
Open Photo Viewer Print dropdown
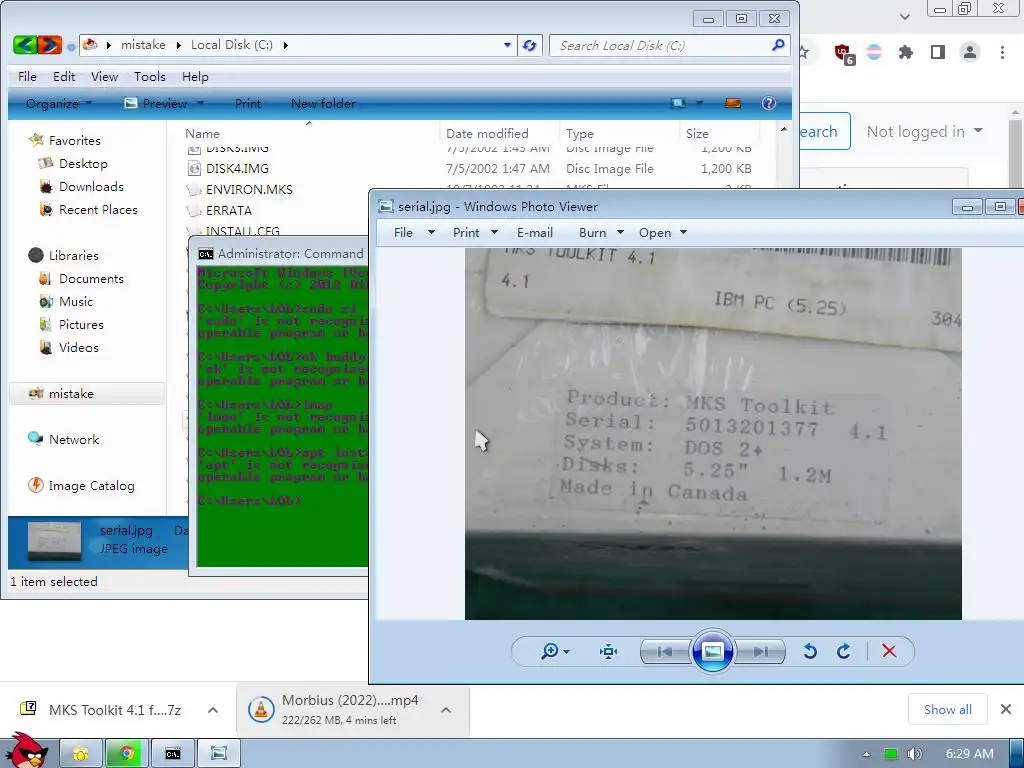(x=475, y=232)
